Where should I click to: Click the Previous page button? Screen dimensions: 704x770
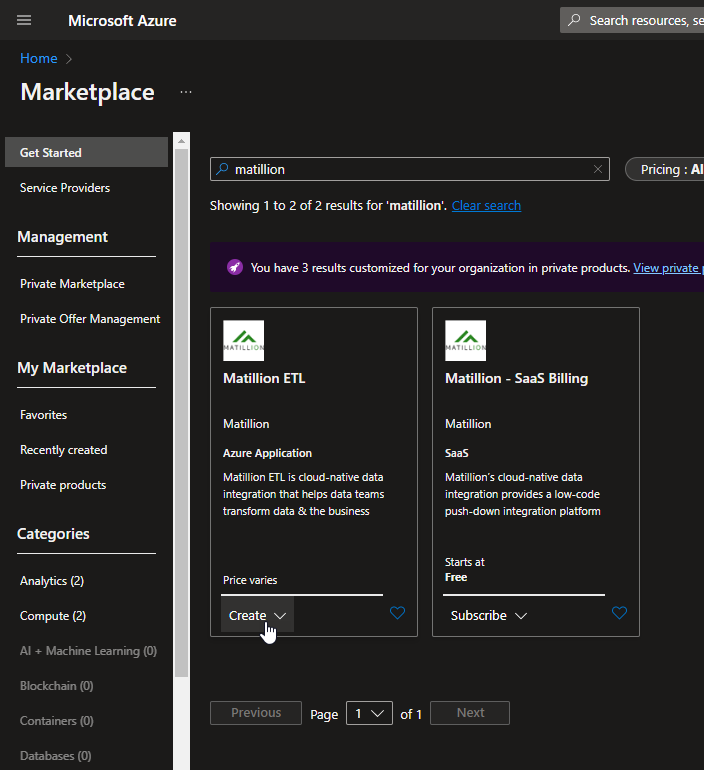[x=256, y=713]
